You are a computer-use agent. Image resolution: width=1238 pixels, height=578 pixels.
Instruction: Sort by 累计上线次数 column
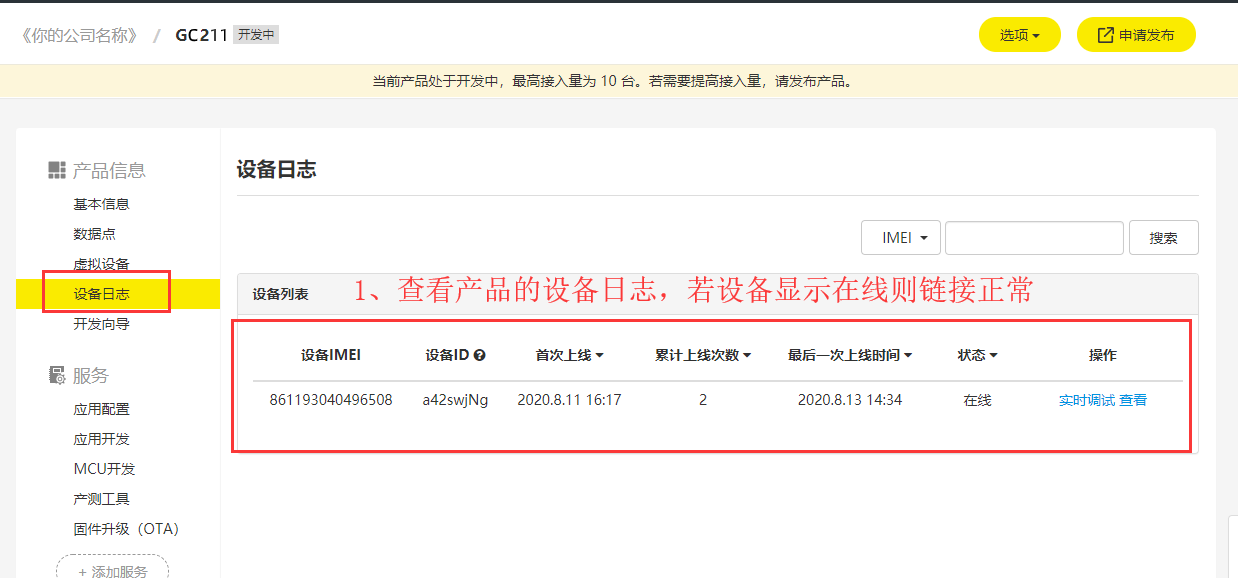click(x=702, y=355)
